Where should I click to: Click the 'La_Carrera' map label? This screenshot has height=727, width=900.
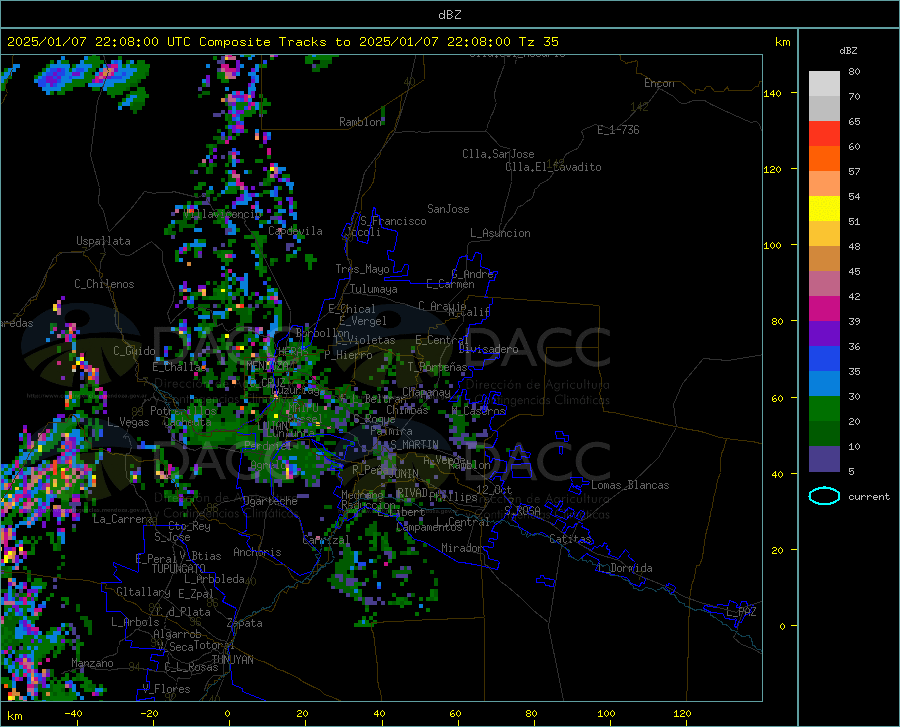pyautogui.click(x=123, y=519)
